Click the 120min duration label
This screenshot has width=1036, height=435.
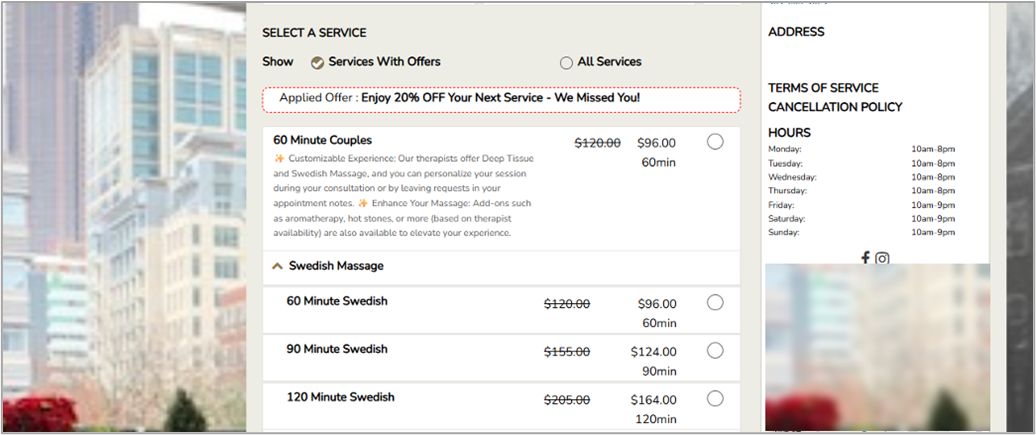(655, 419)
